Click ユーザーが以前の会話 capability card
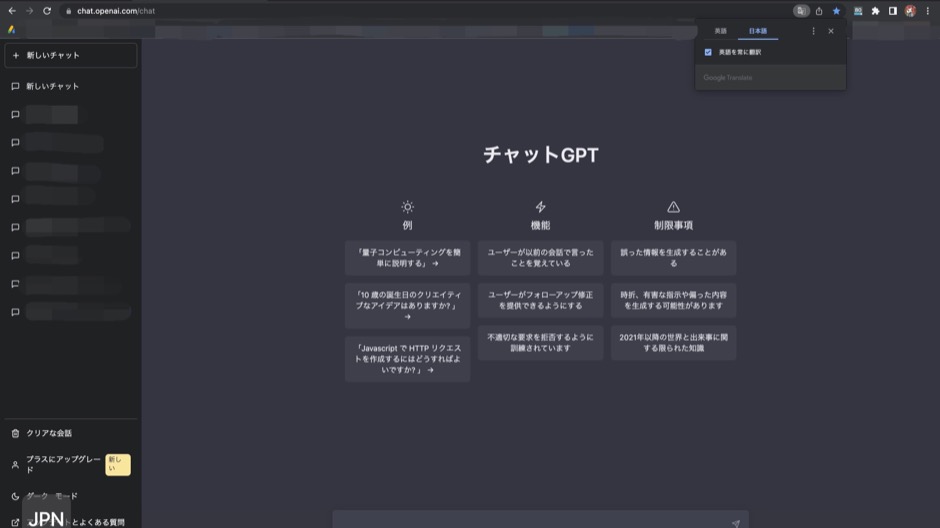Screen dimensions: 940x528 541,258
